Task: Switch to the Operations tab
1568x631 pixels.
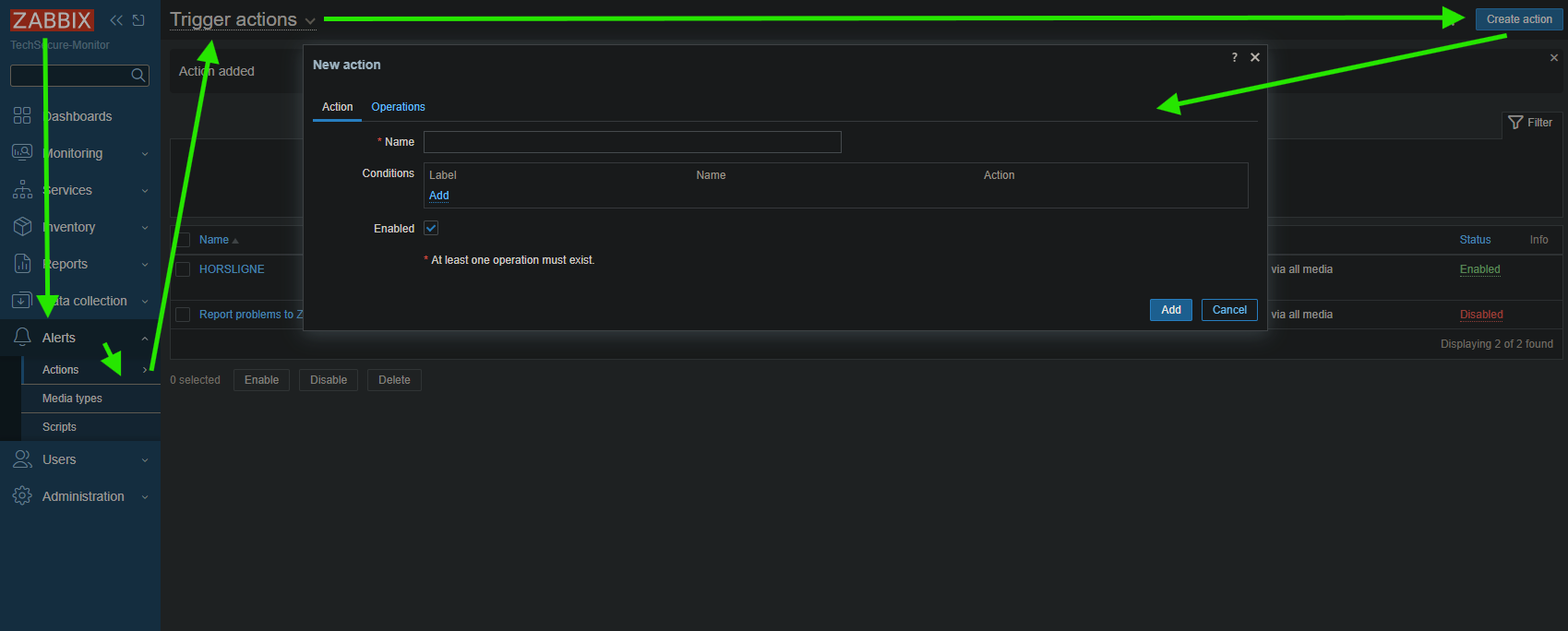Action: 398,107
